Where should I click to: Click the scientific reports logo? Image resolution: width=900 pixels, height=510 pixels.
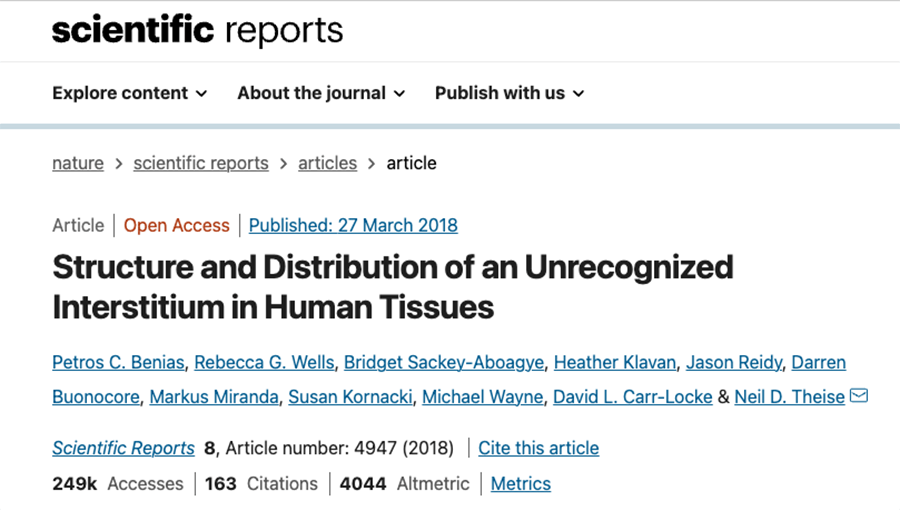[197, 30]
